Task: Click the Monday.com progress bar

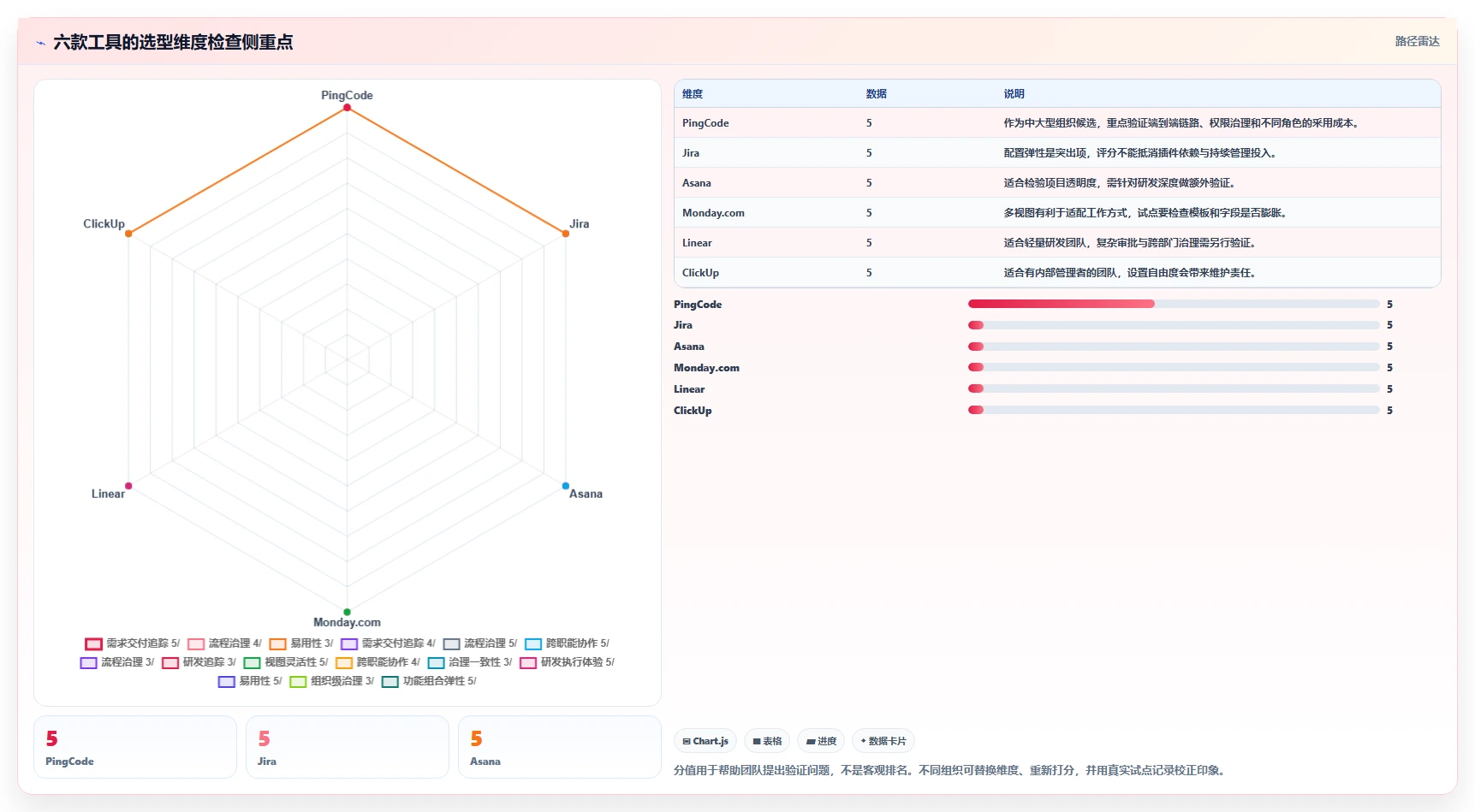Action: [1174, 367]
